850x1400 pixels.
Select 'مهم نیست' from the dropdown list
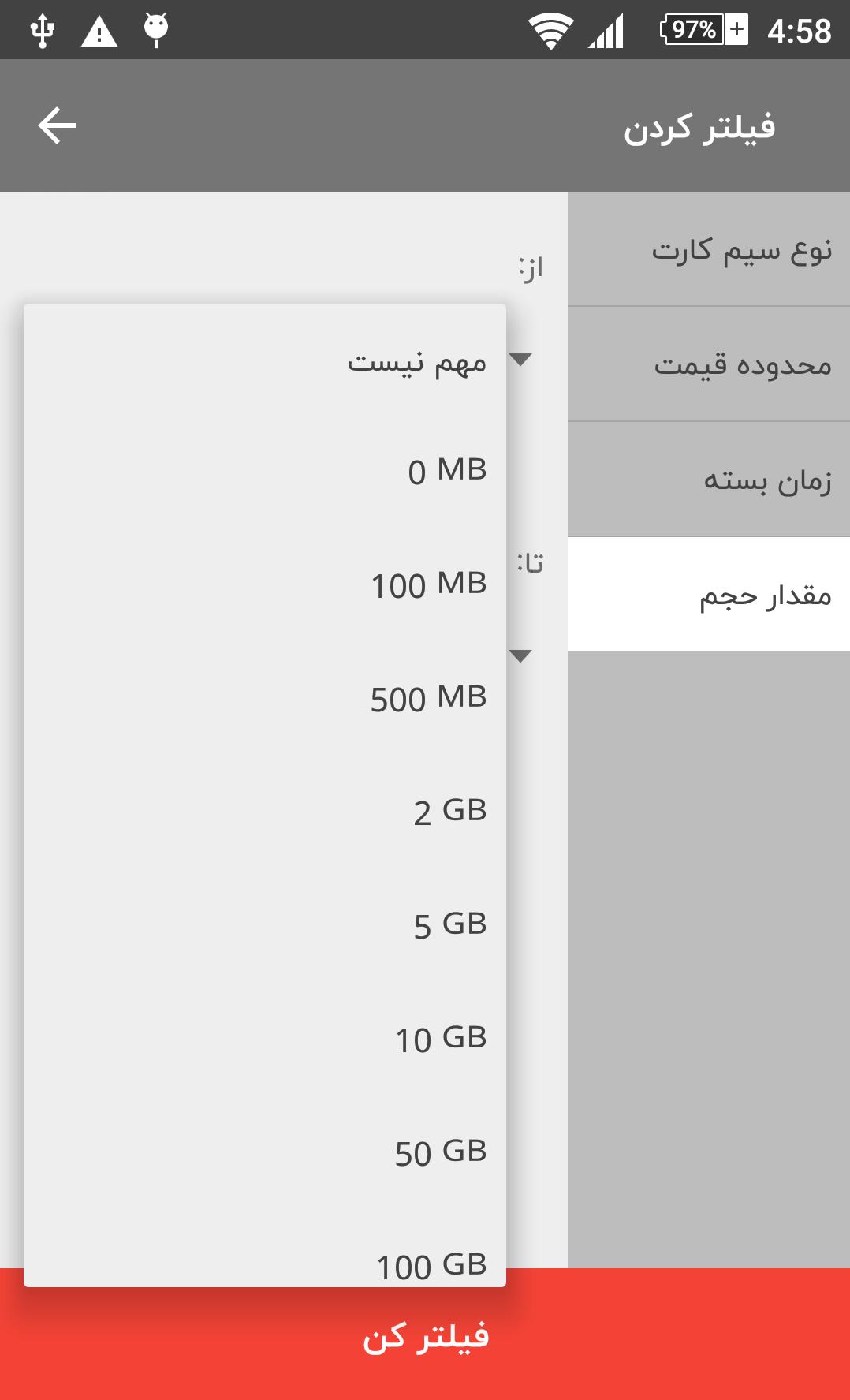[x=265, y=363]
